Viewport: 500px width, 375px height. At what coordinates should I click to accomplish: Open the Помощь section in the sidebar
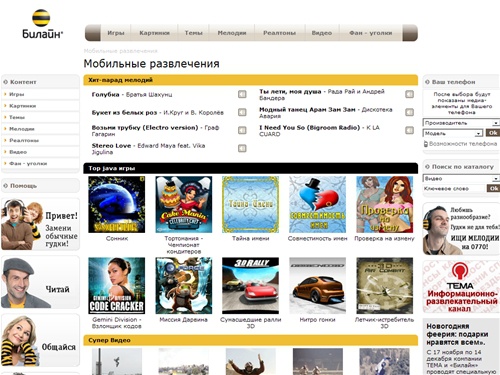(40, 186)
